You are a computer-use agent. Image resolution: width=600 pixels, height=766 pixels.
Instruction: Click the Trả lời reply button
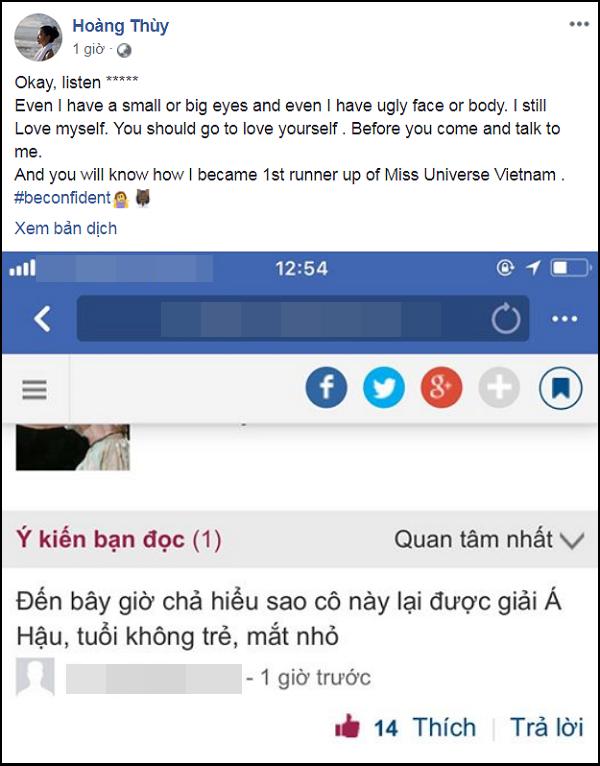click(547, 727)
